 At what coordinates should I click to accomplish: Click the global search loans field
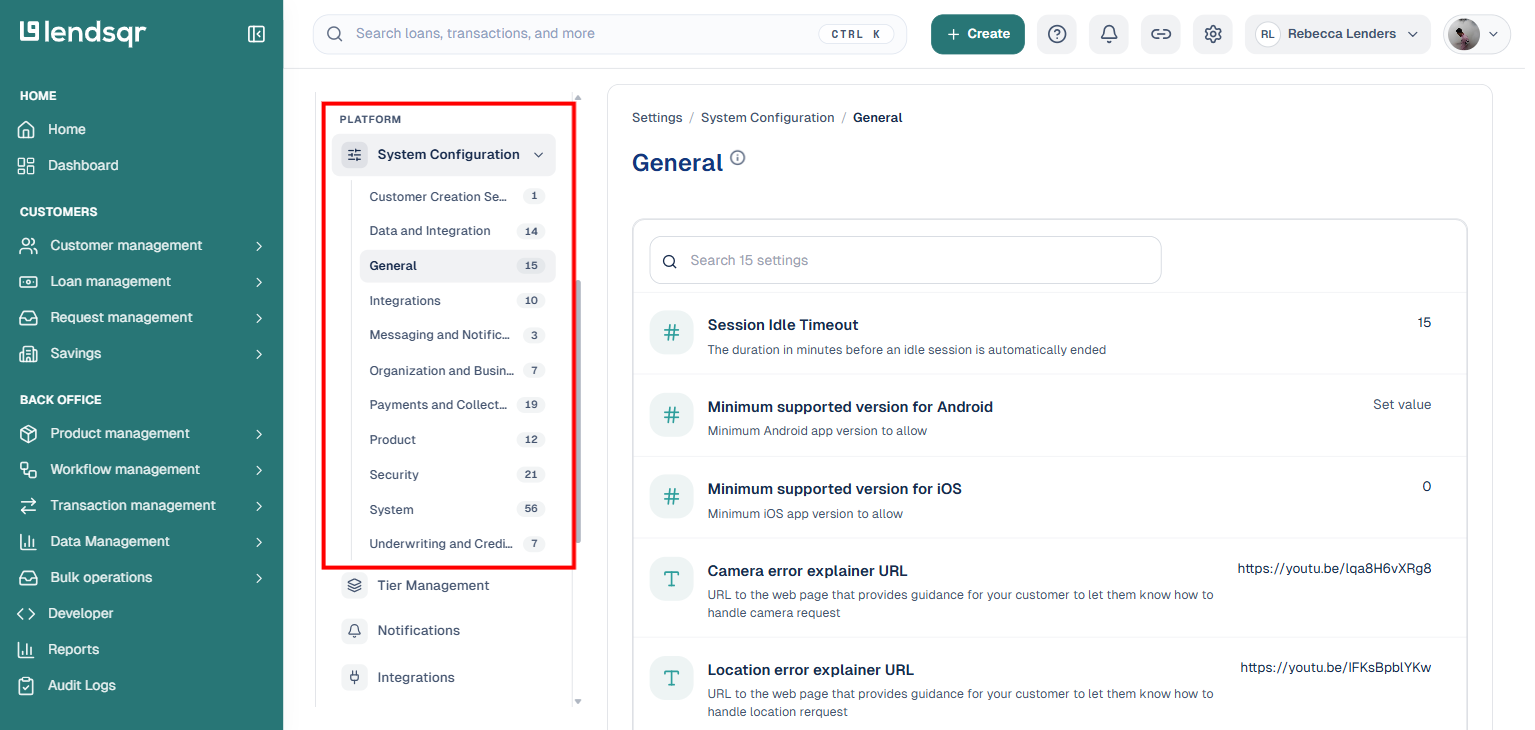click(x=610, y=34)
